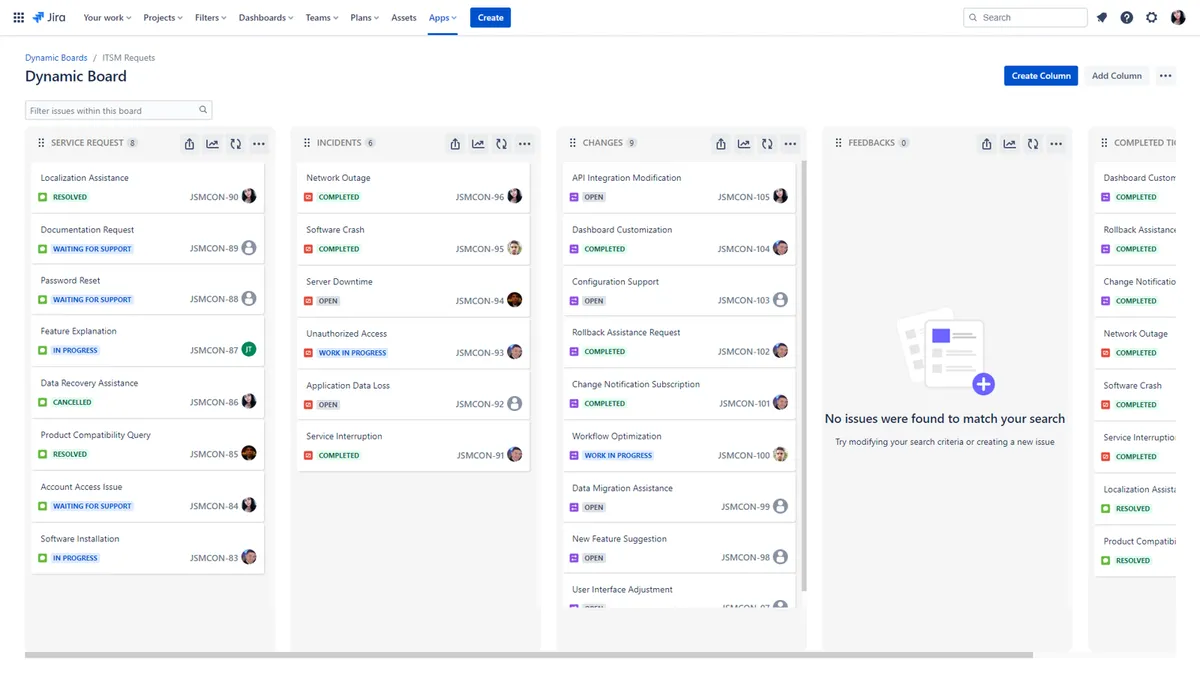Viewport: 1200px width, 675px height.
Task: Click search icon in board filter field
Action: coord(203,110)
